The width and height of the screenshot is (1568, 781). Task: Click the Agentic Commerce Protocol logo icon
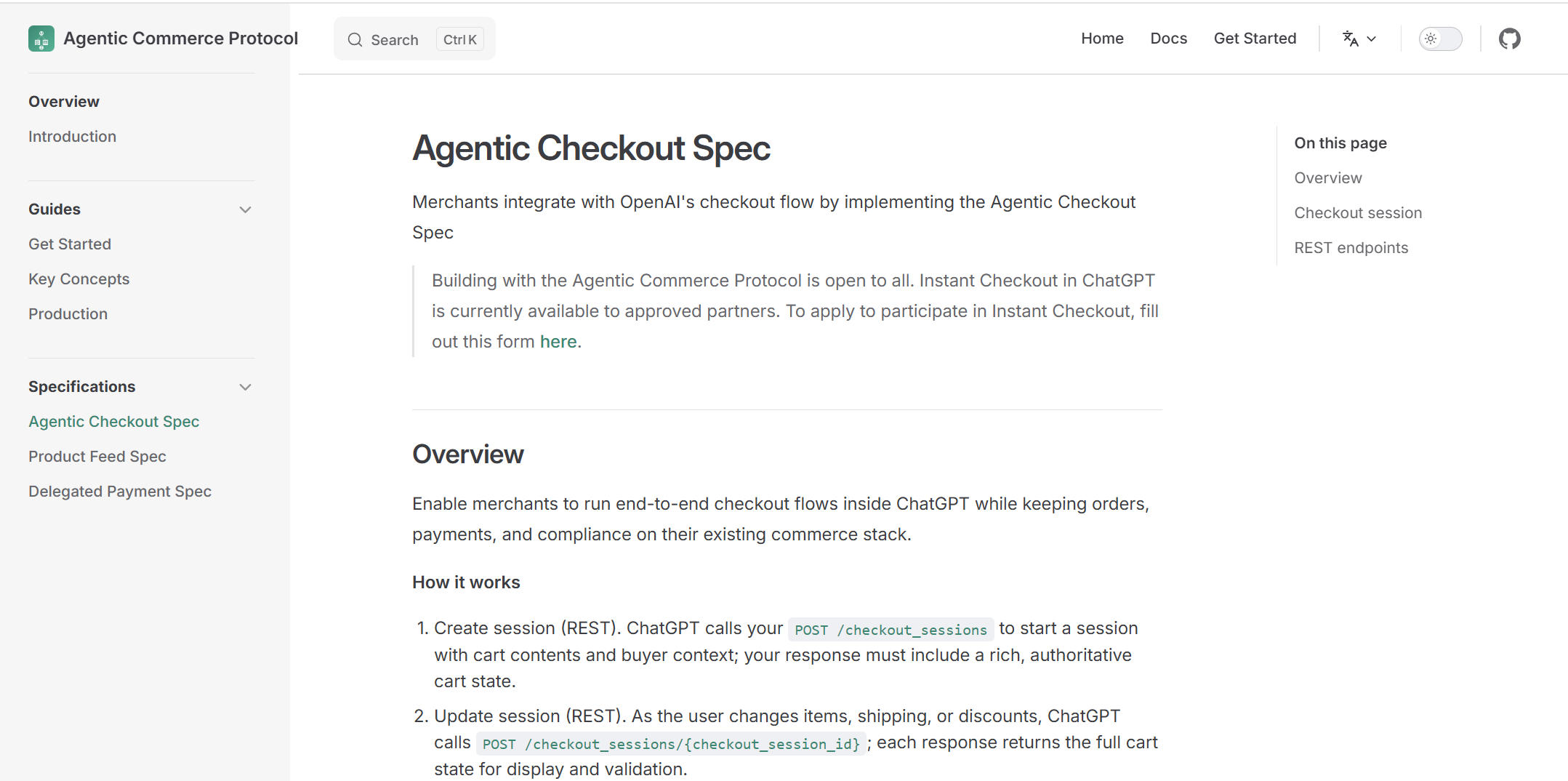pyautogui.click(x=41, y=39)
